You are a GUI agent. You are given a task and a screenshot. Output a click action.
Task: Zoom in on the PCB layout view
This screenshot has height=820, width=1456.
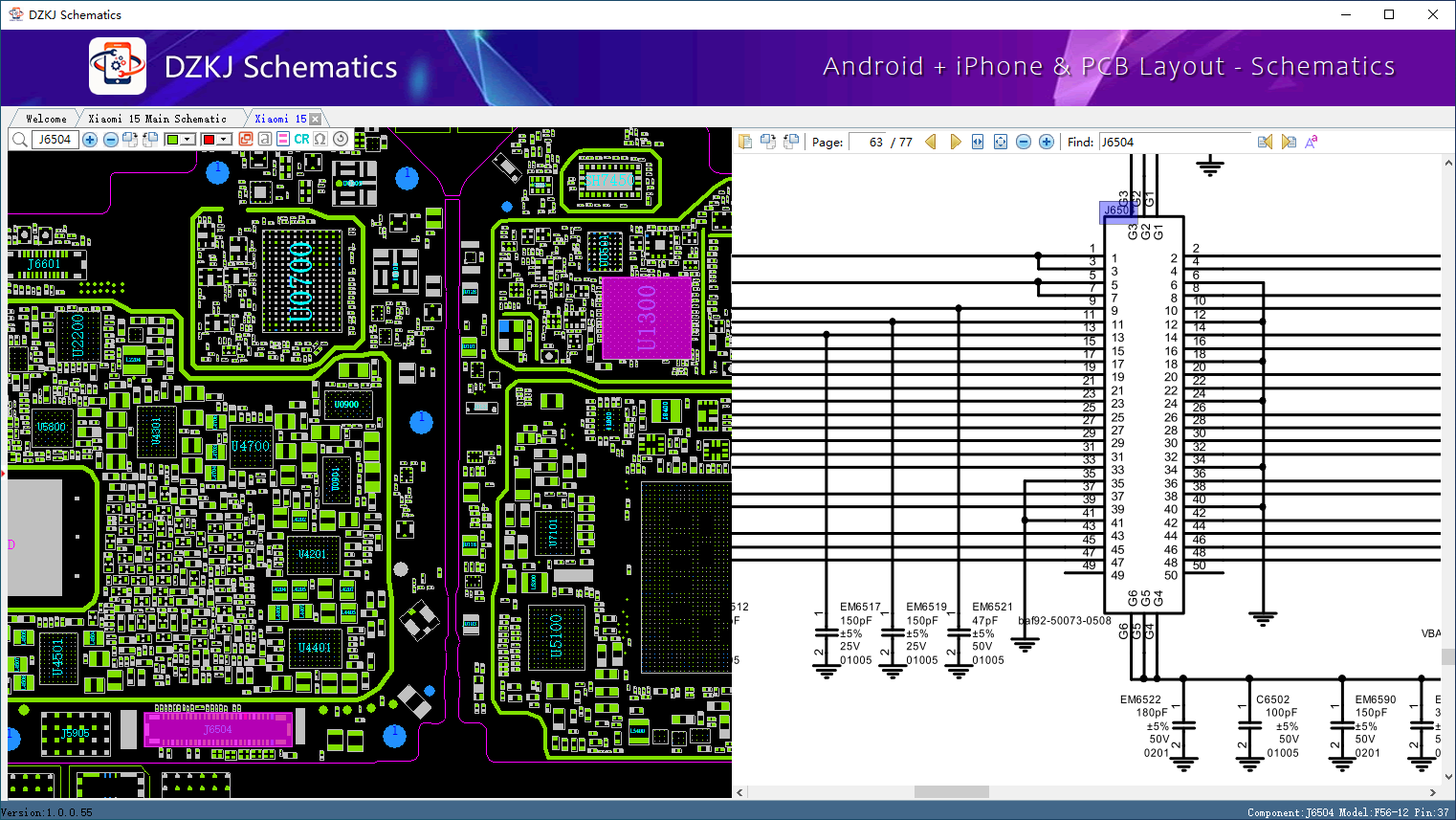pyautogui.click(x=90, y=140)
